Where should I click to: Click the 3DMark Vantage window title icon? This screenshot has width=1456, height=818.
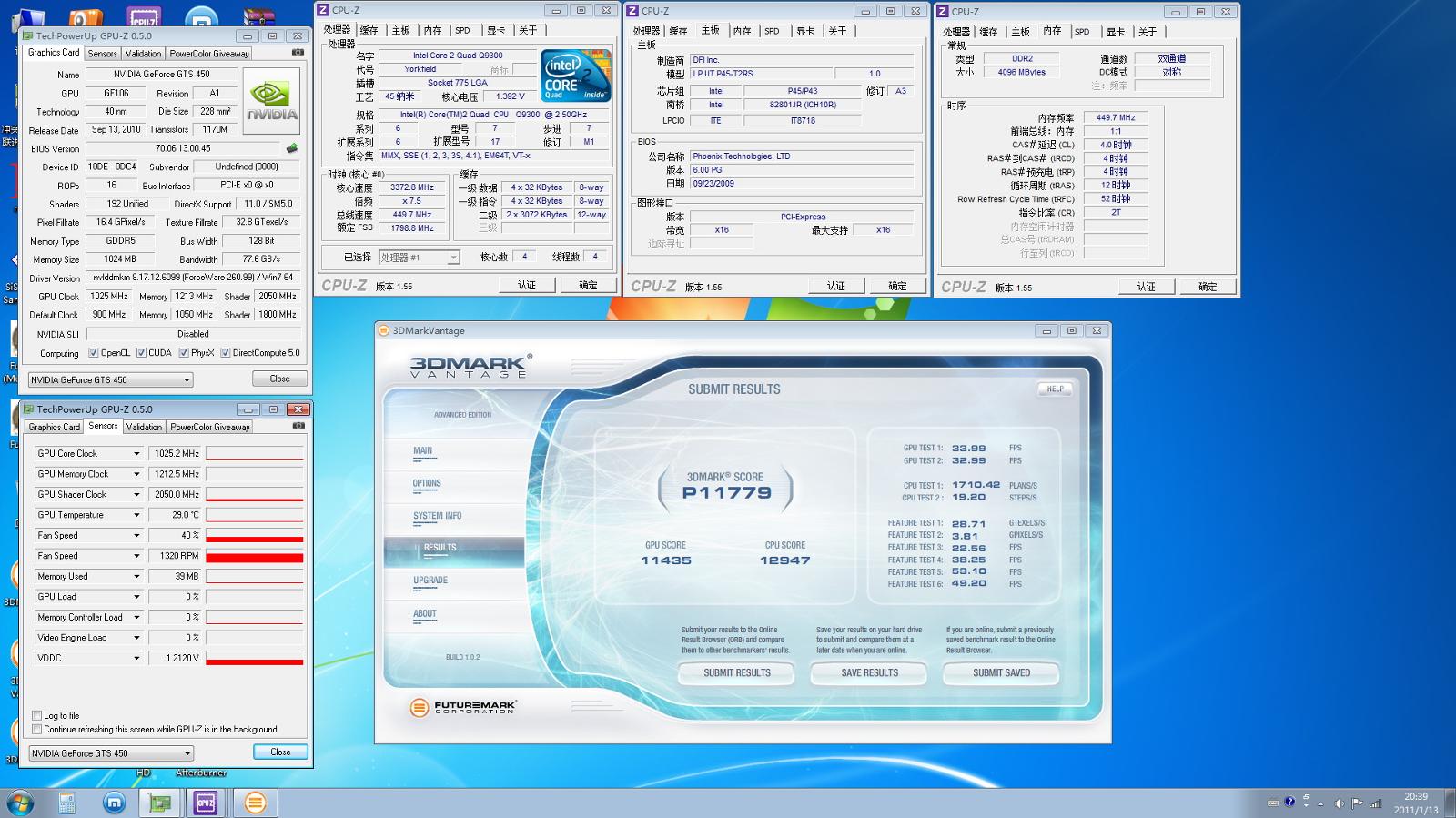click(x=384, y=330)
